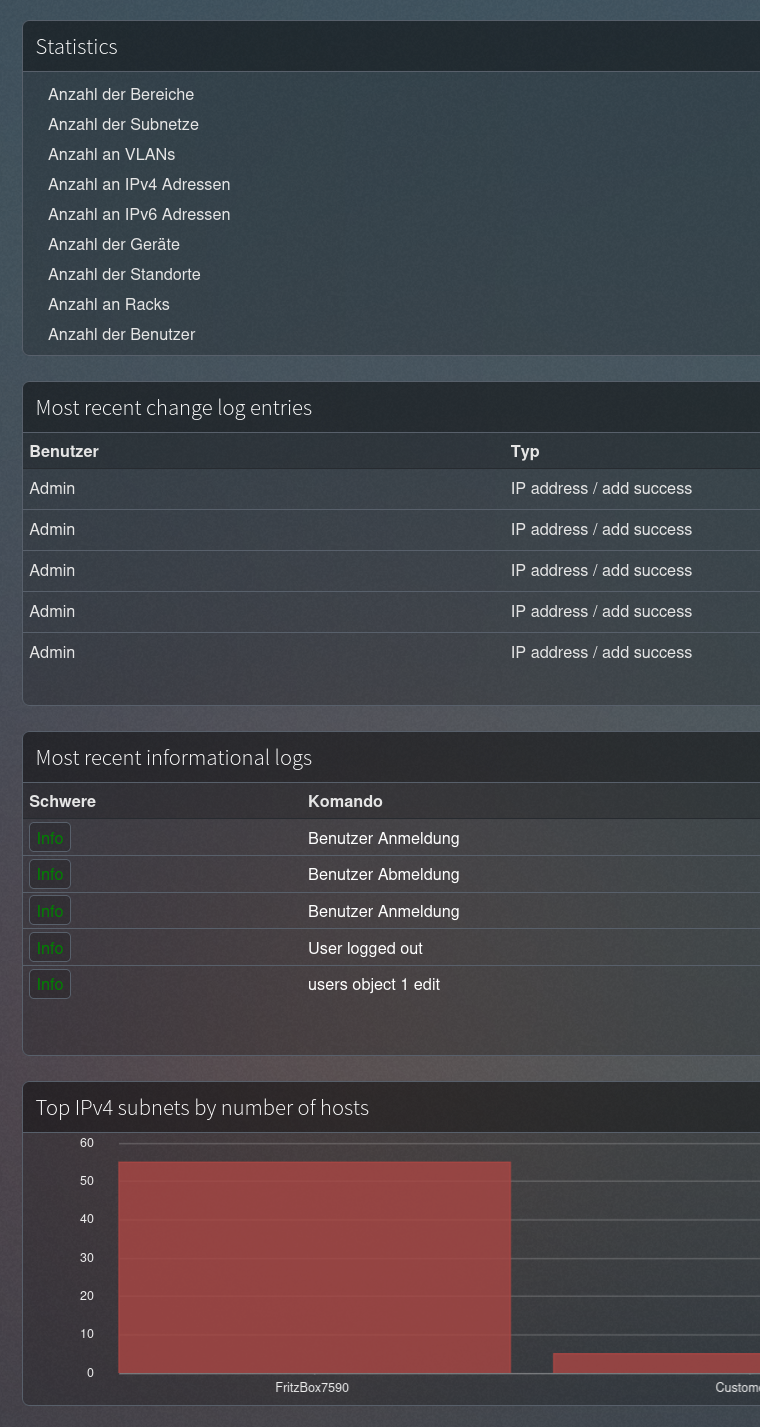Viewport: 760px width, 1427px height.
Task: Click the Schwere column header
Action: click(x=62, y=801)
